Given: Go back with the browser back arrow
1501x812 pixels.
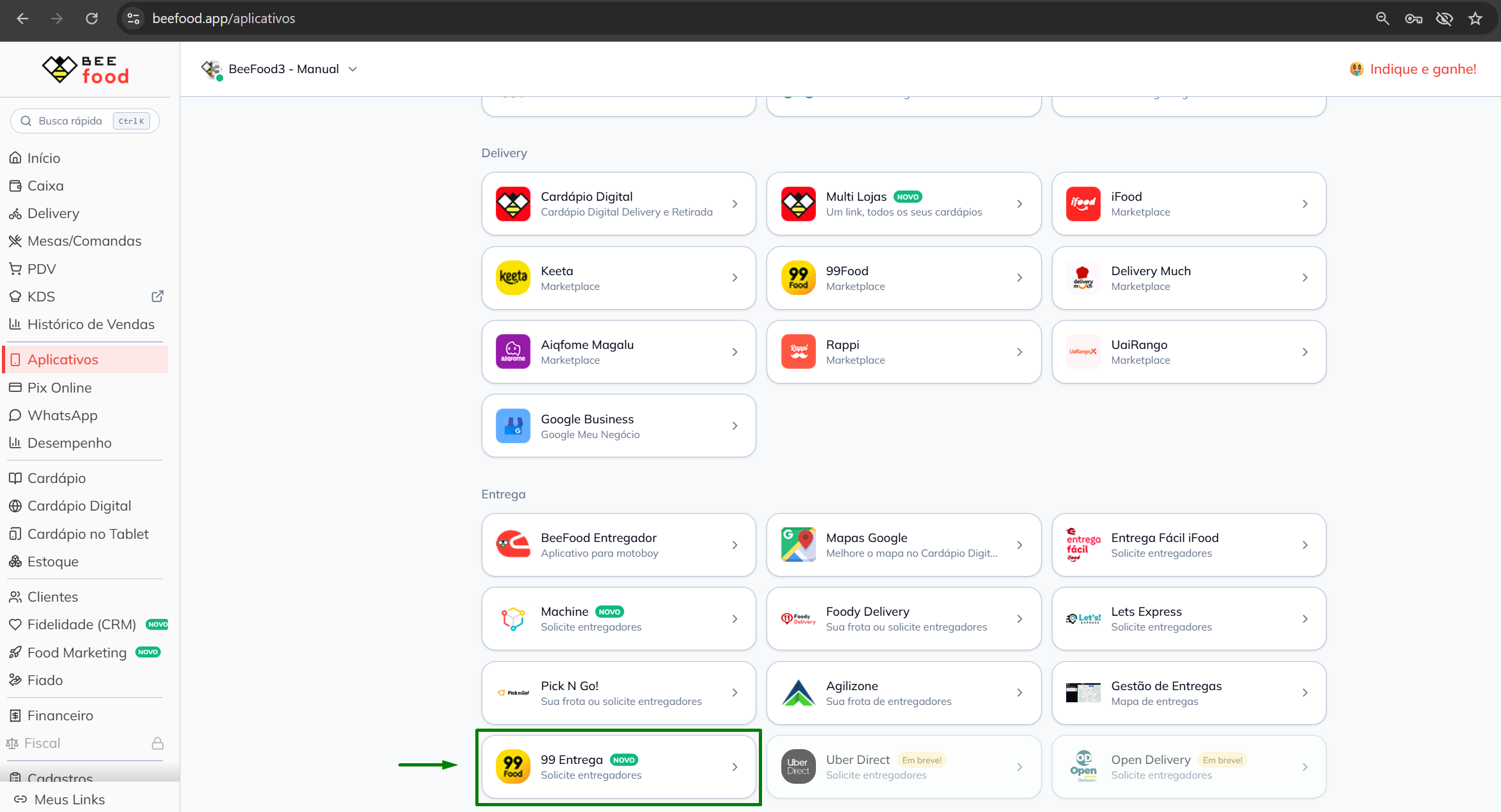Looking at the screenshot, I should 22,19.
